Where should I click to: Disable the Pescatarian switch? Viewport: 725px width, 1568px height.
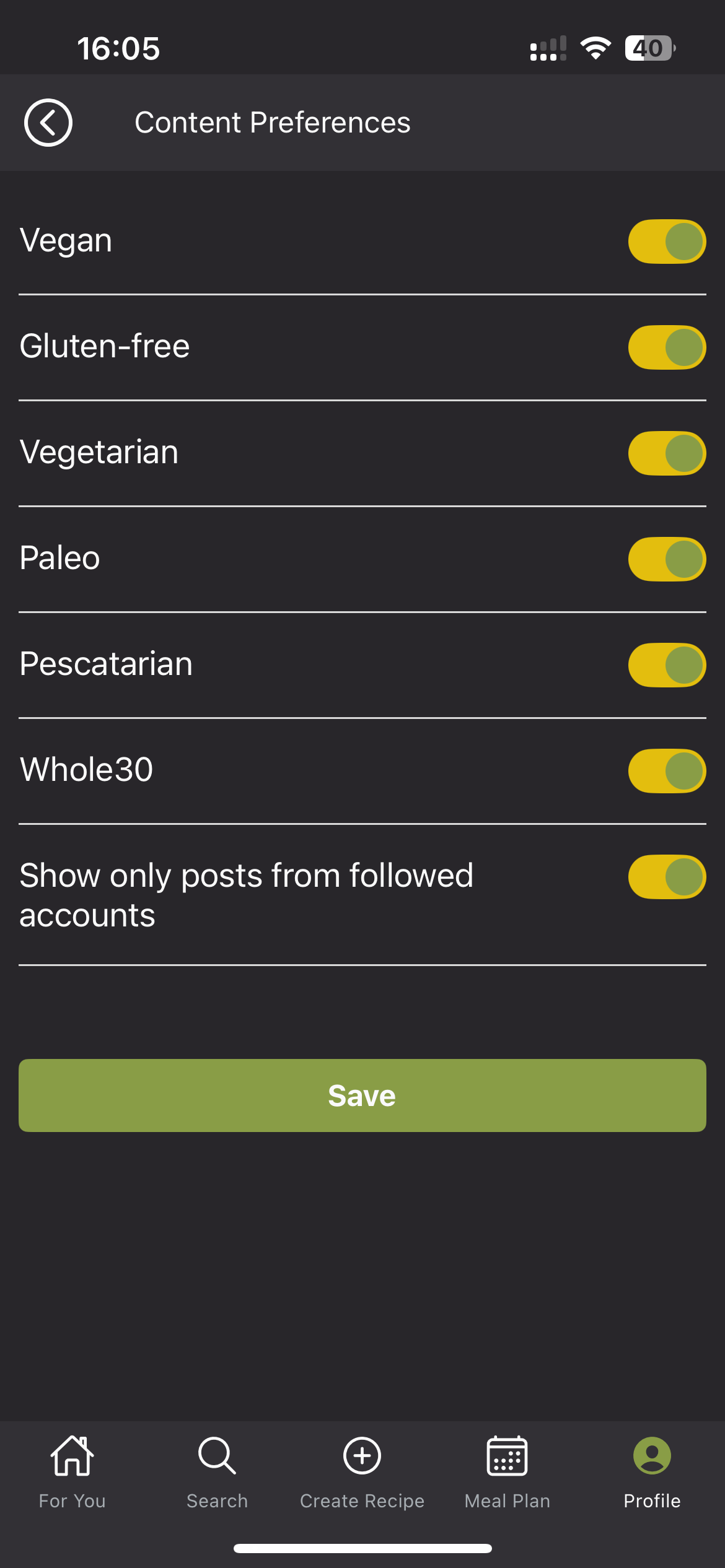click(x=667, y=665)
